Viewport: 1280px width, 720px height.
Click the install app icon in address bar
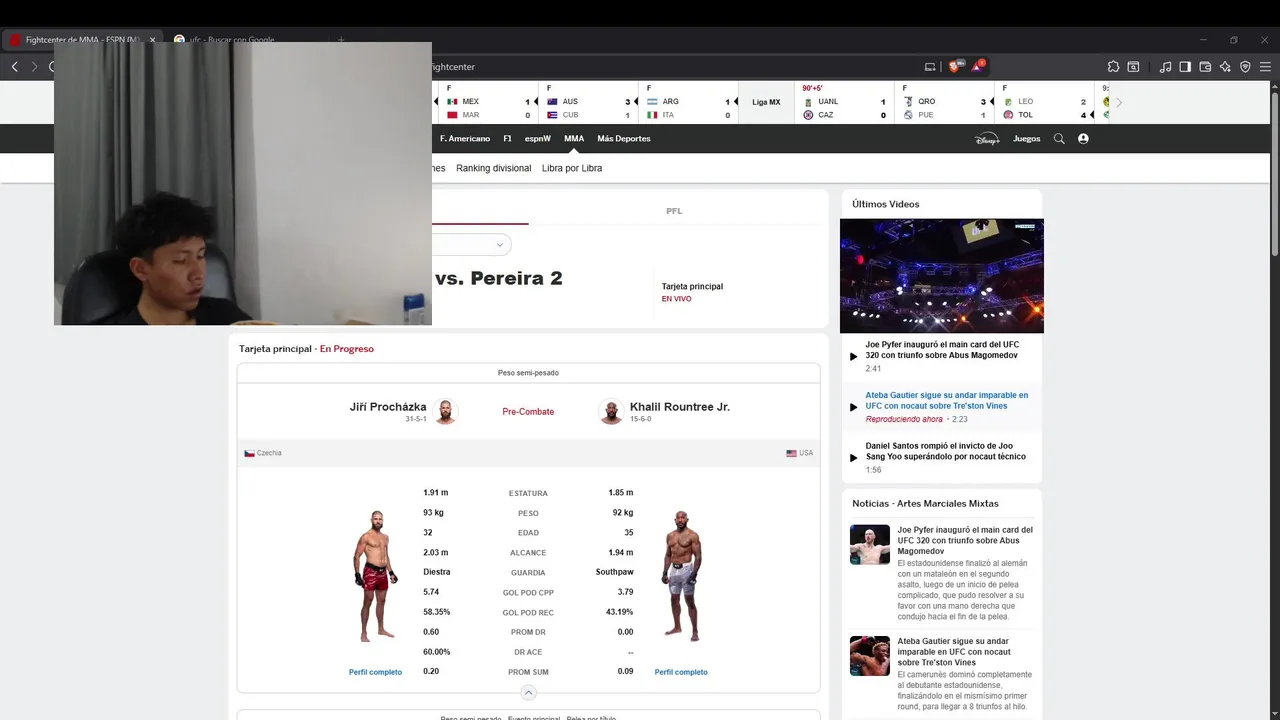pyautogui.click(x=930, y=67)
